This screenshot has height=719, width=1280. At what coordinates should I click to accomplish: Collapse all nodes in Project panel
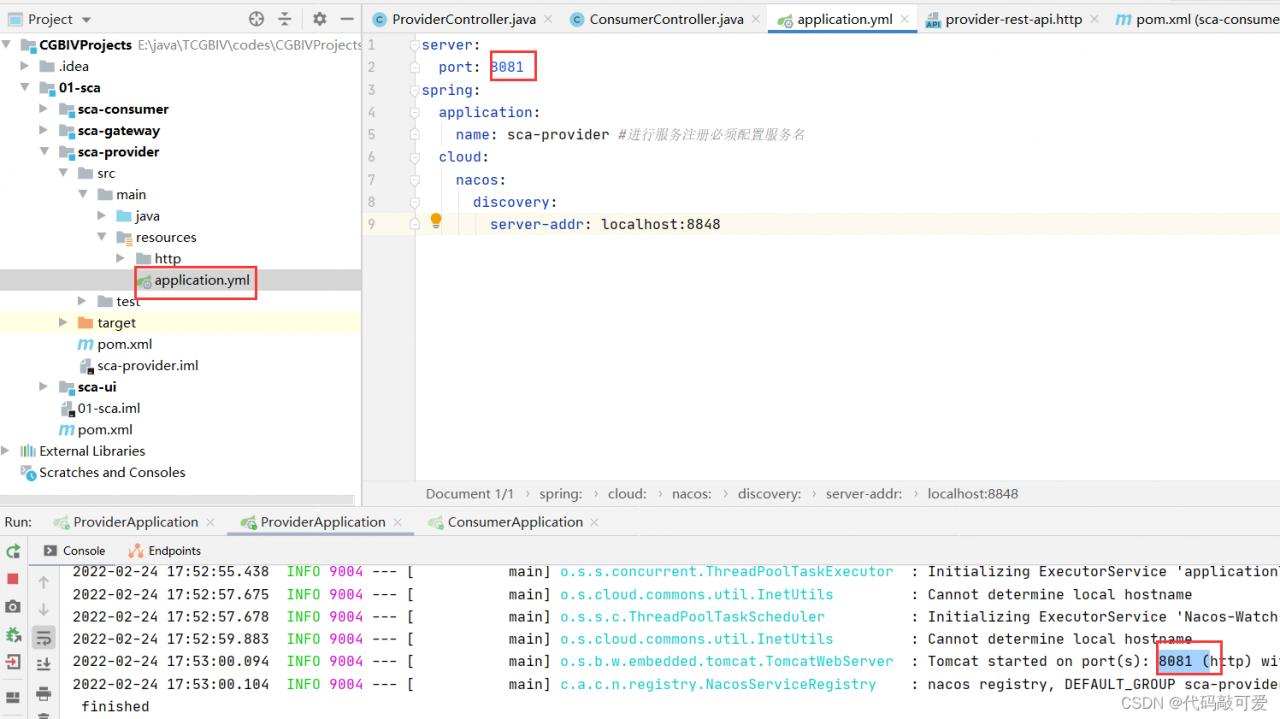(x=285, y=19)
